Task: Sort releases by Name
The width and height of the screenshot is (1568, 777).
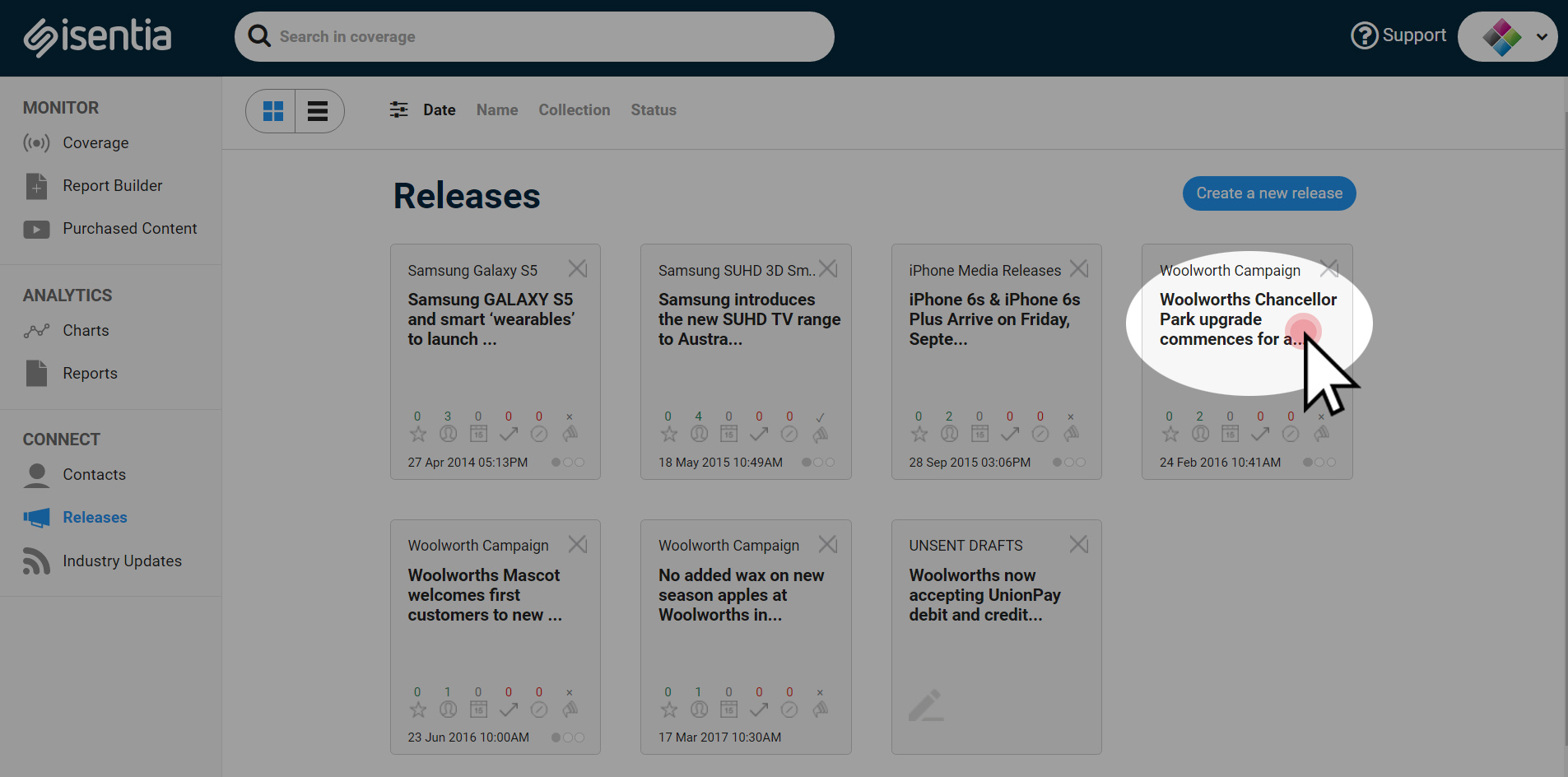Action: tap(497, 109)
